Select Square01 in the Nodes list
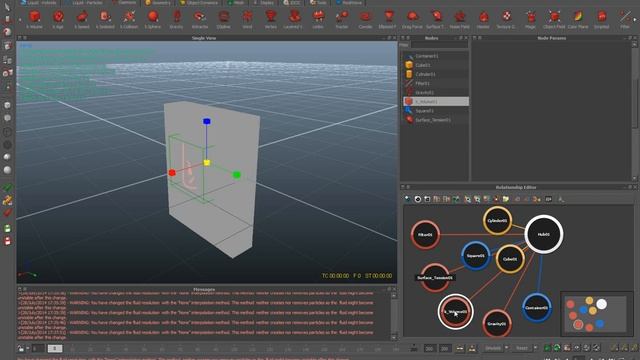Image resolution: width=640 pixels, height=360 pixels. pyautogui.click(x=436, y=111)
